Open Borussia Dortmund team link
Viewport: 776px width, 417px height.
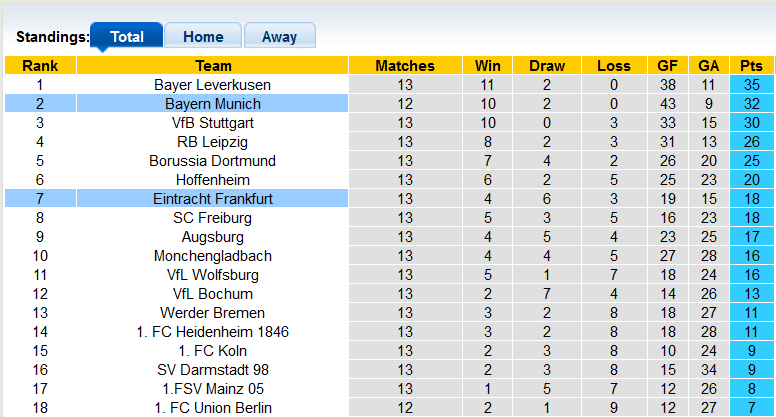(213, 161)
